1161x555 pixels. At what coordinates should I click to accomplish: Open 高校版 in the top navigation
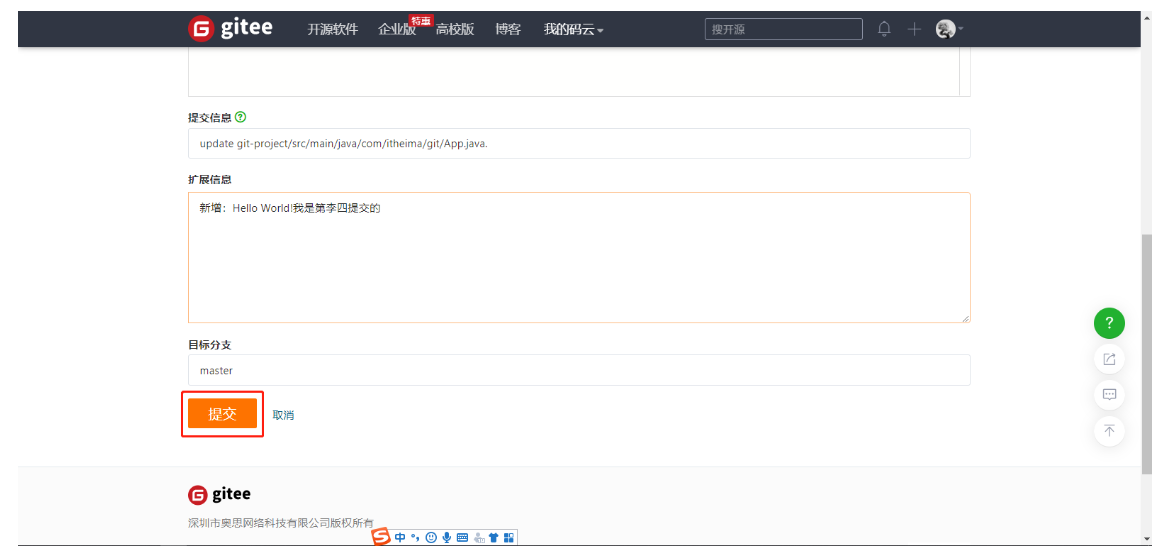[455, 30]
